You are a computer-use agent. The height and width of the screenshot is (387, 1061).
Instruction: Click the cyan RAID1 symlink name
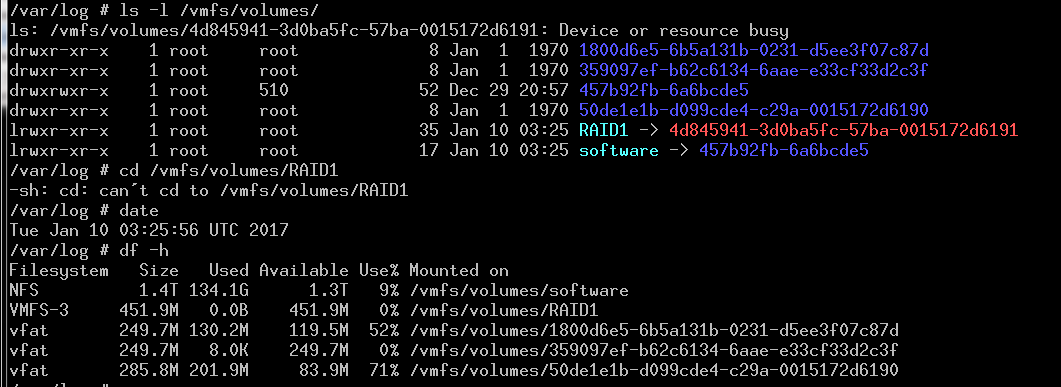click(604, 130)
